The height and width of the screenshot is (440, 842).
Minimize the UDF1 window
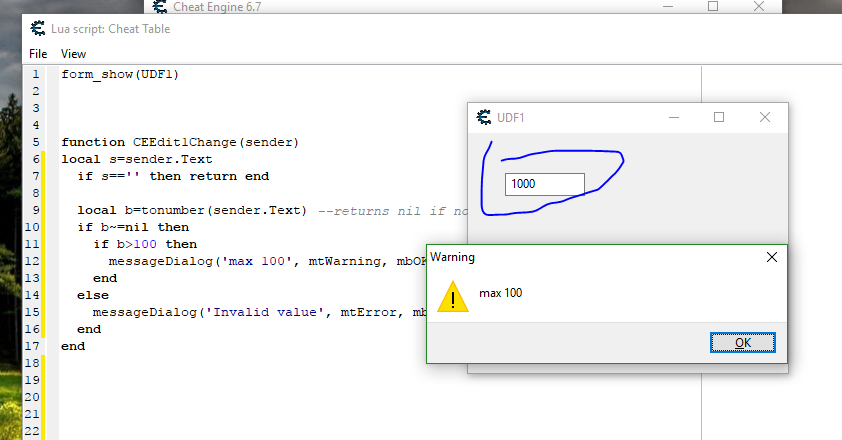(671, 117)
